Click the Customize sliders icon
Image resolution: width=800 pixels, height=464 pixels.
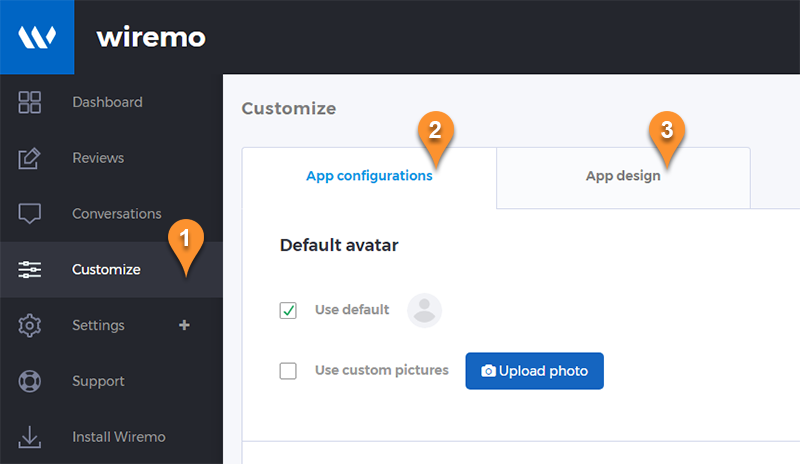click(x=30, y=270)
